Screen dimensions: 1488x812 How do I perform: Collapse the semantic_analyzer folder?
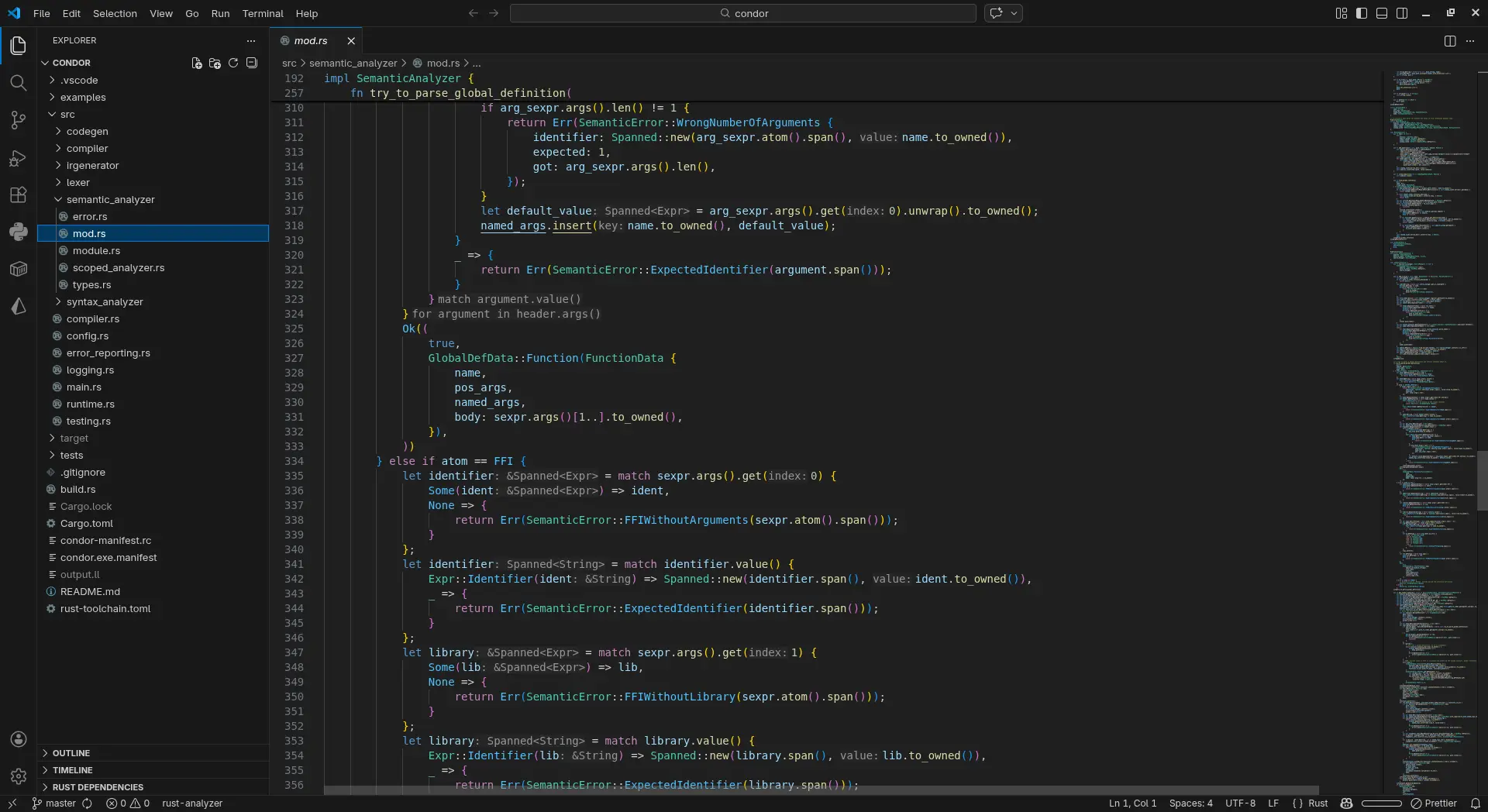[110, 200]
